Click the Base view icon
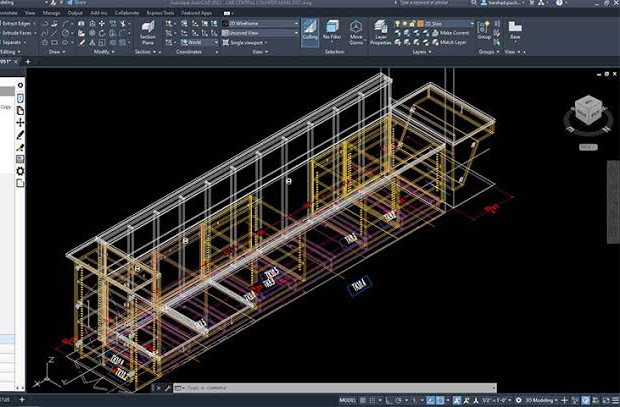 pos(515,30)
